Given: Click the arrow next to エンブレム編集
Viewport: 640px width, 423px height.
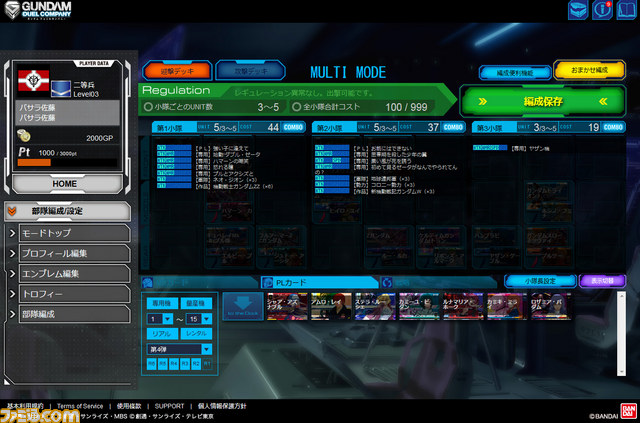Looking at the screenshot, I should 12,274.
